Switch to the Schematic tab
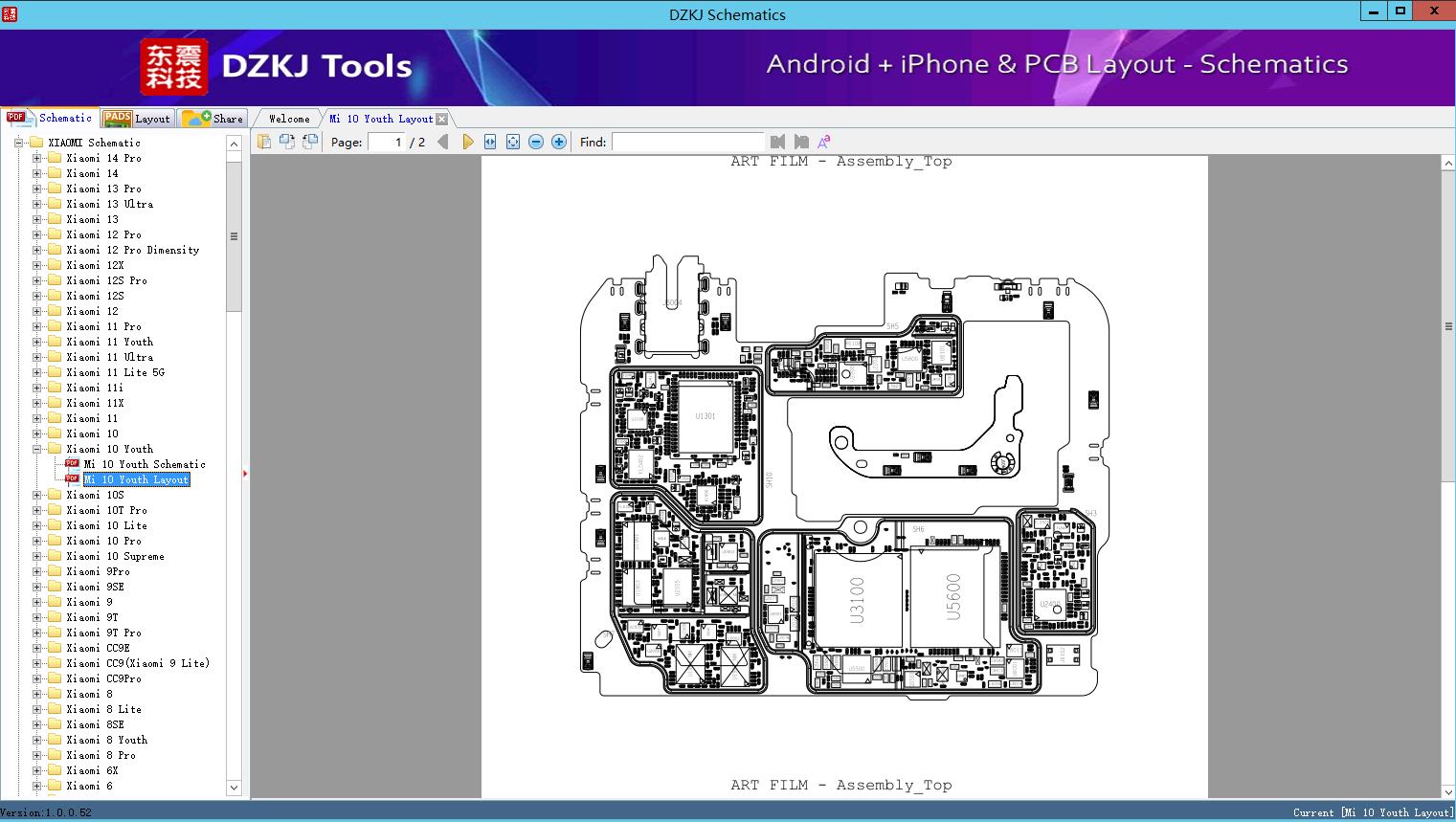The image size is (1456, 822). [x=50, y=118]
